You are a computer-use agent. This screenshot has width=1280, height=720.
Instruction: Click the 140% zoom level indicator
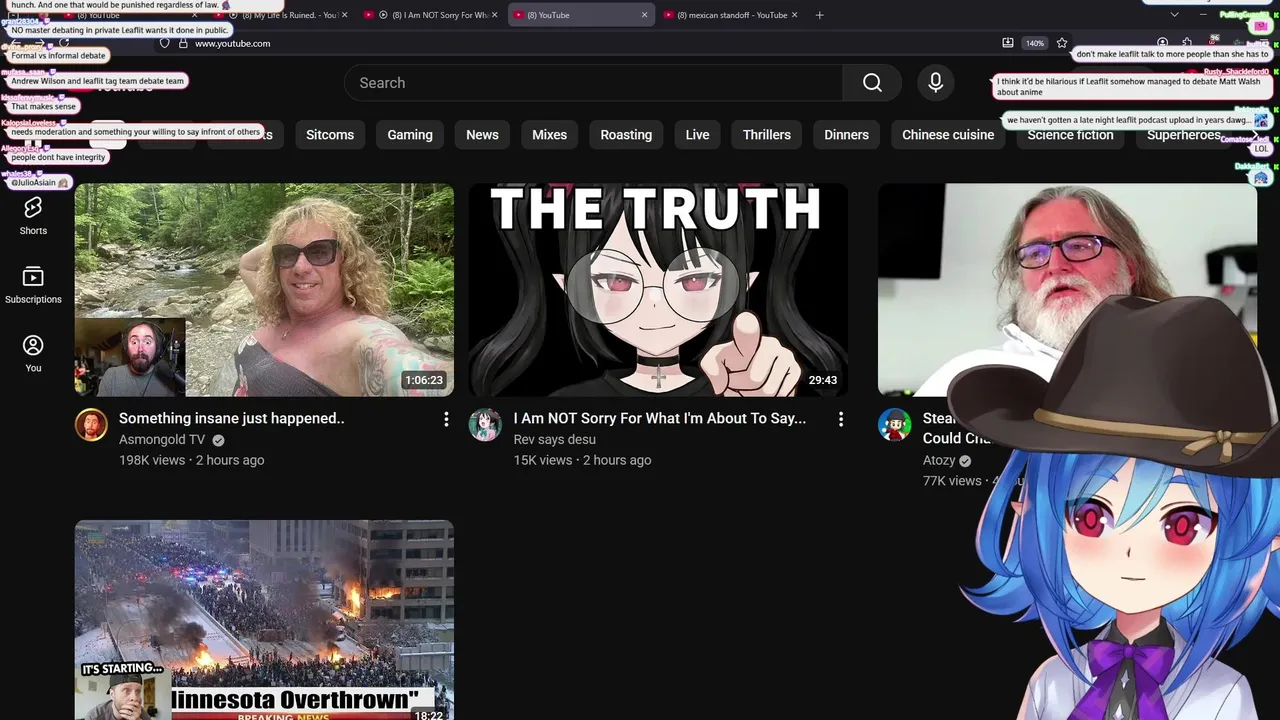1035,43
